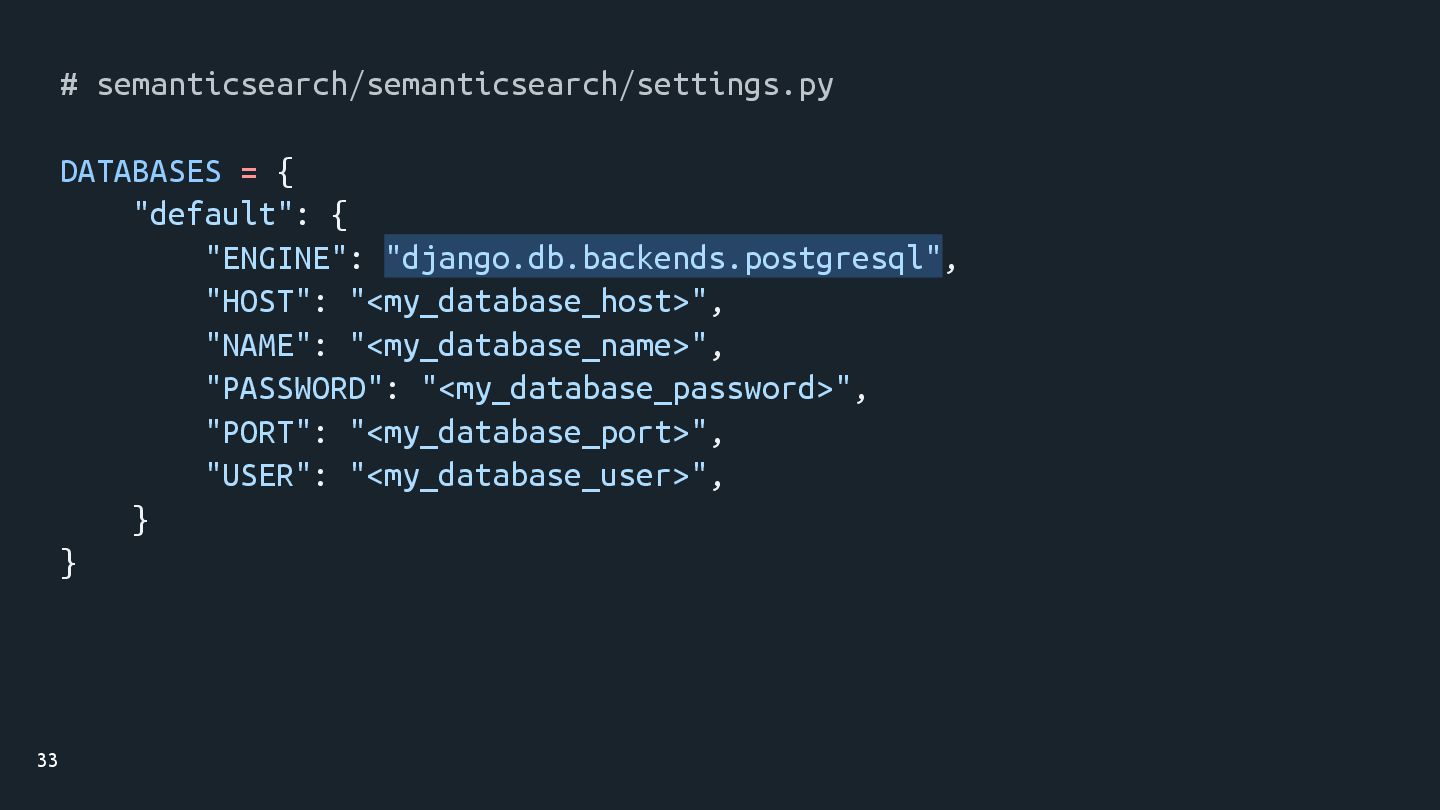Viewport: 1440px width, 810px height.
Task: Click the indented inner closing brace
Action: 140,520
